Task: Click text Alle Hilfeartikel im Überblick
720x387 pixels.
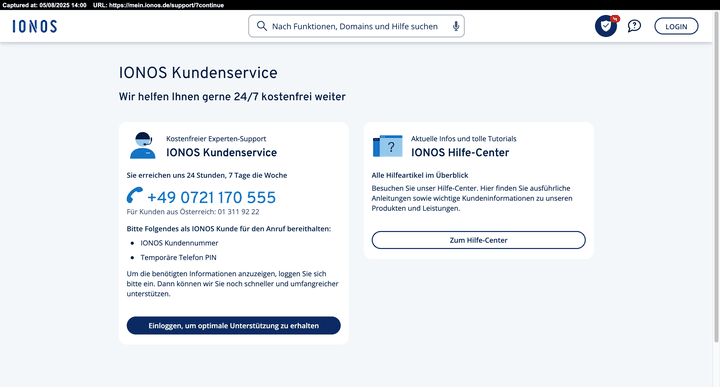Action: tap(420, 175)
